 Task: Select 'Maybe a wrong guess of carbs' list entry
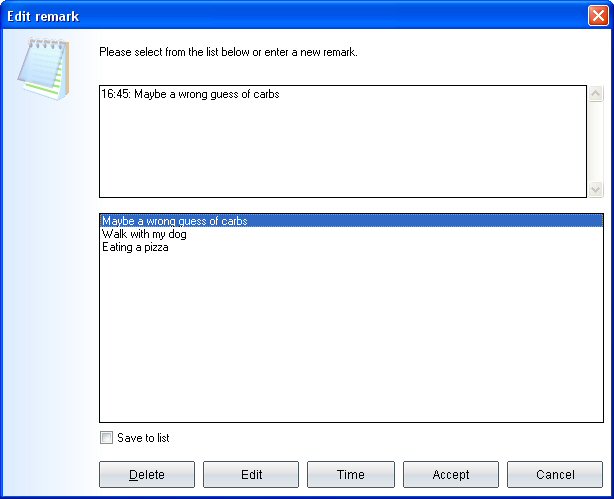tap(175, 221)
